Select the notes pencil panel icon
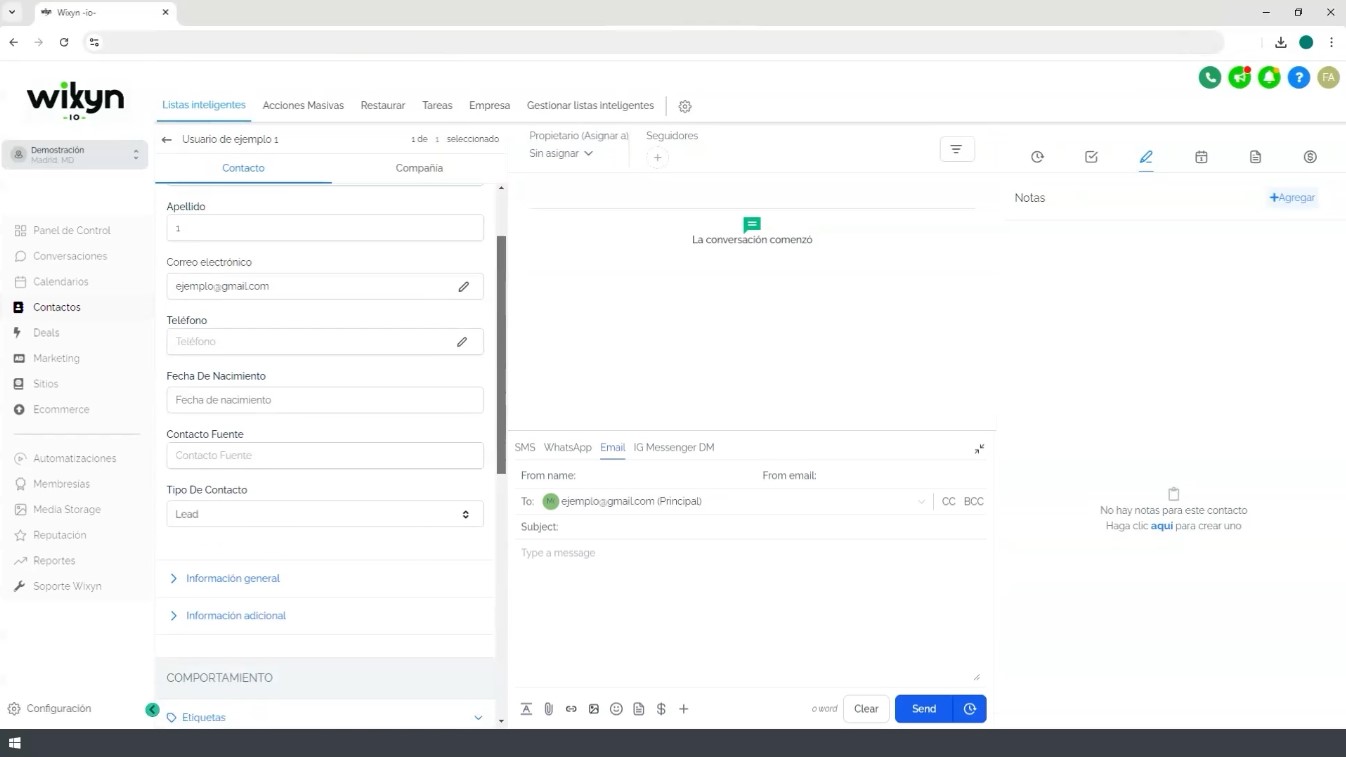Viewport: 1346px width, 757px height. coord(1146,157)
